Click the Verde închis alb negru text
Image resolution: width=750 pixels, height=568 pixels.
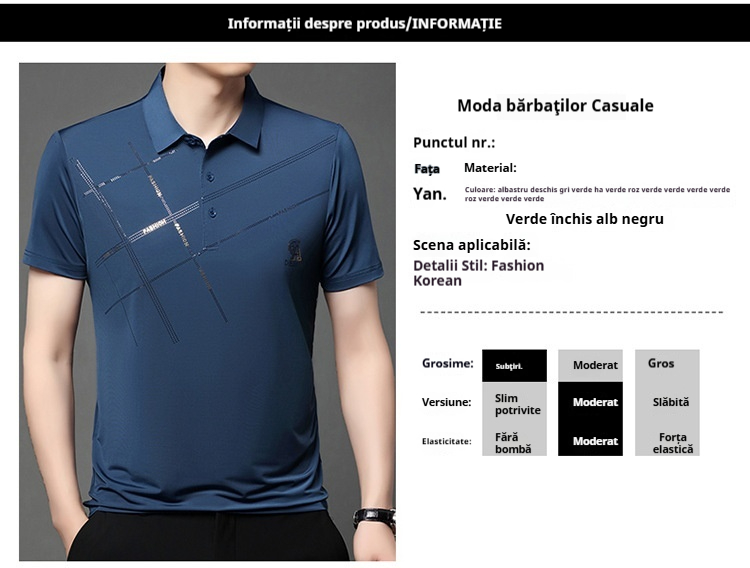585,219
